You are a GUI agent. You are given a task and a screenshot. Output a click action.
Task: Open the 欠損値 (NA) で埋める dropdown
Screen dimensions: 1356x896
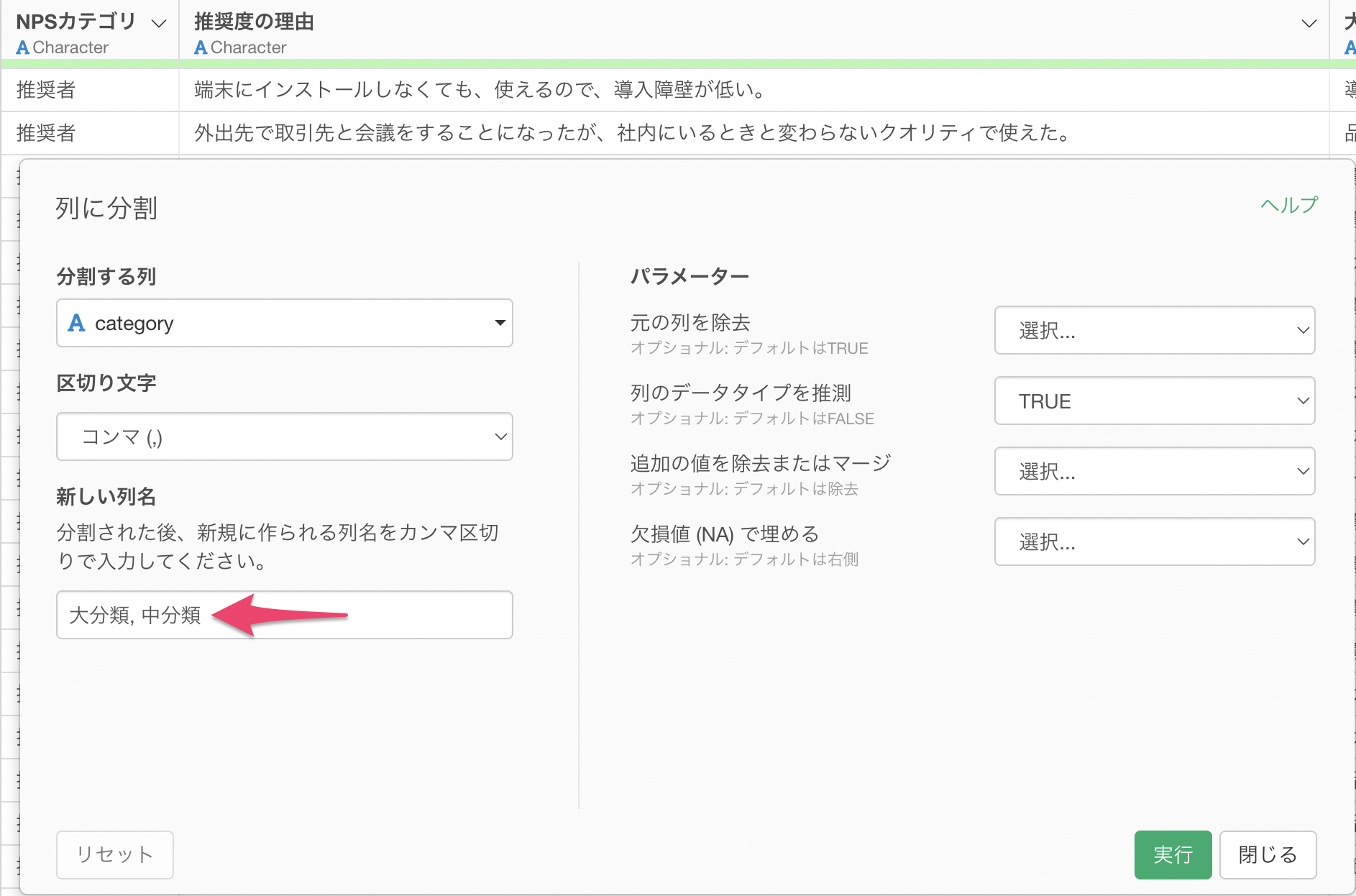pos(1155,541)
